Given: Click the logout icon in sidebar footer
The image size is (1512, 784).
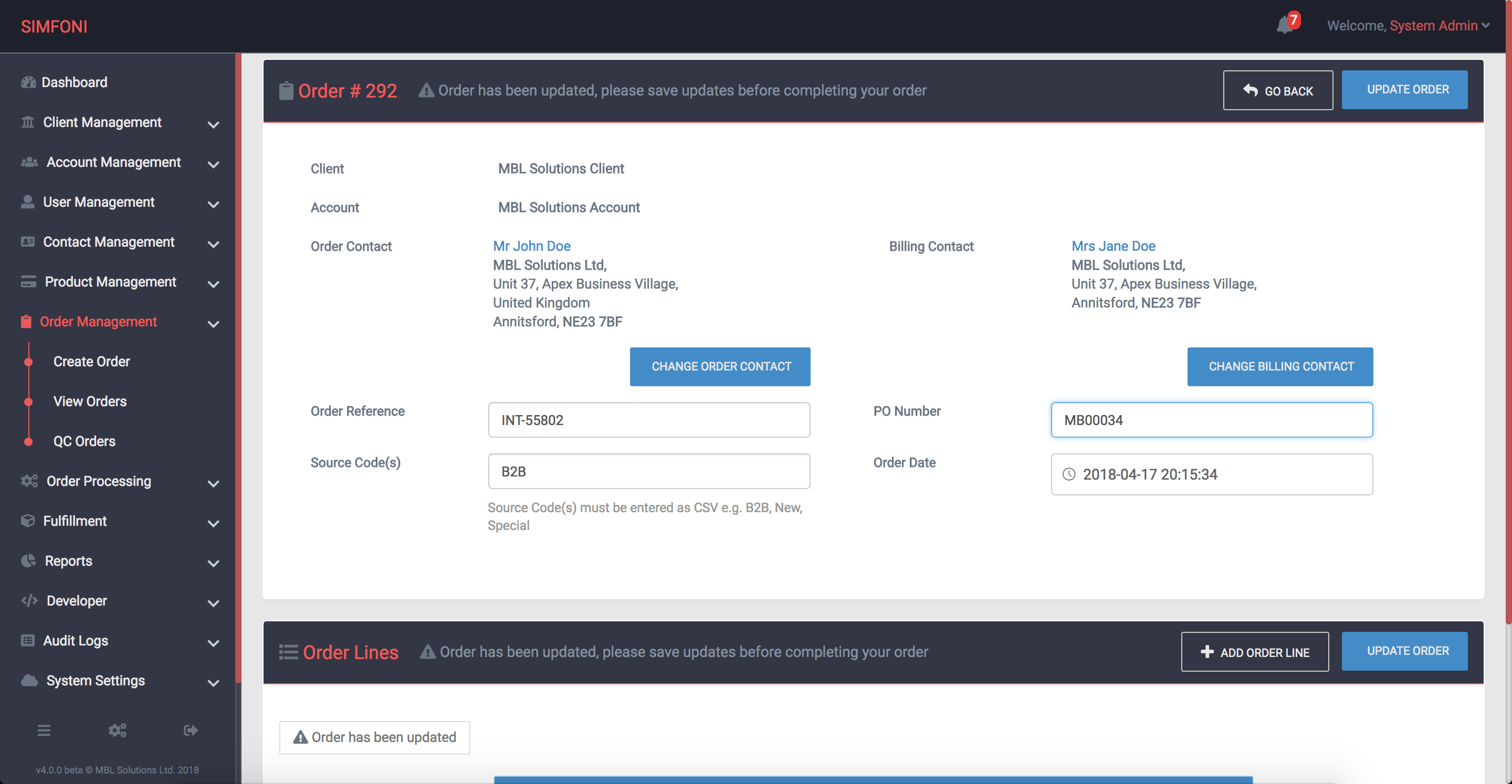Looking at the screenshot, I should [190, 730].
